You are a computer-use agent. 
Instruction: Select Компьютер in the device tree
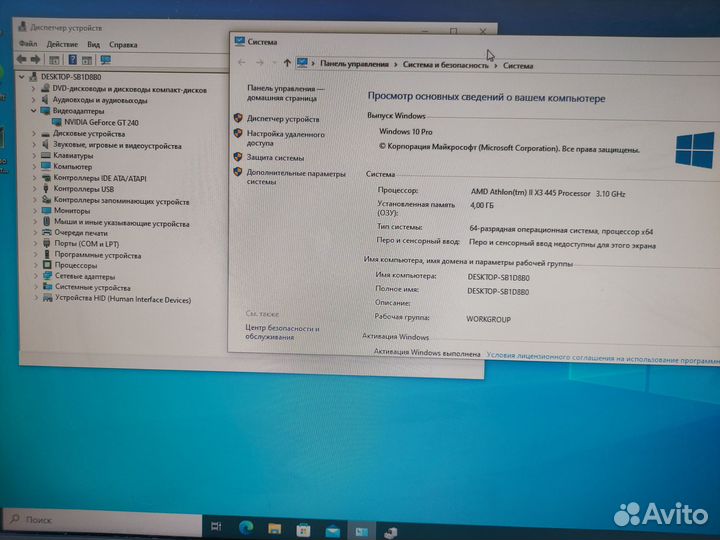tap(72, 167)
